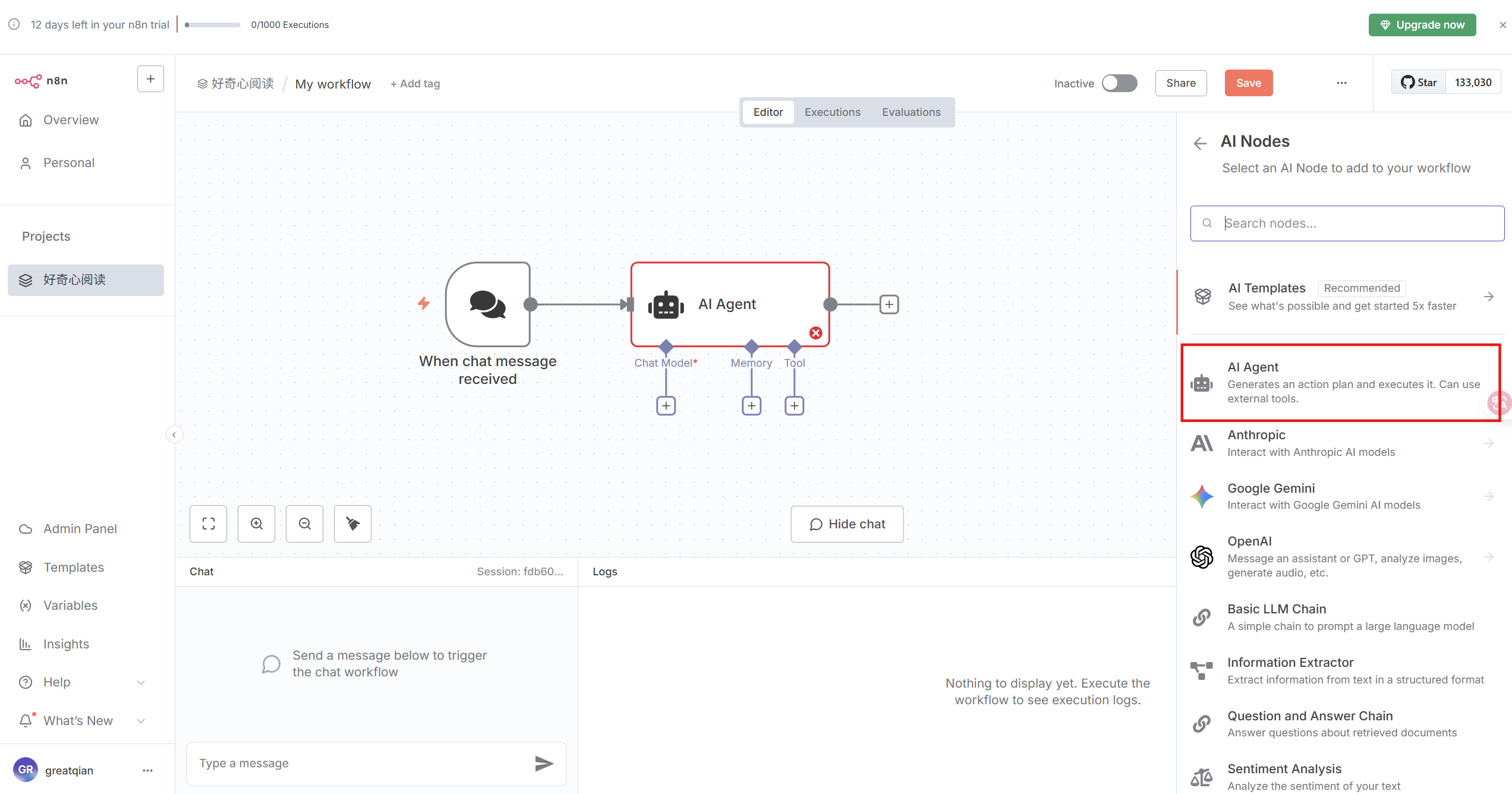Hide the chat panel
Screen dimensions: 1512x794
[x=847, y=524]
